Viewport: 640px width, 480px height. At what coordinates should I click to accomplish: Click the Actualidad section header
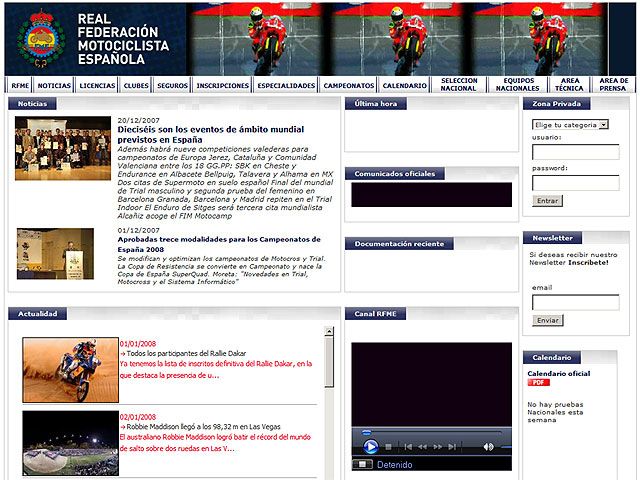[38, 313]
